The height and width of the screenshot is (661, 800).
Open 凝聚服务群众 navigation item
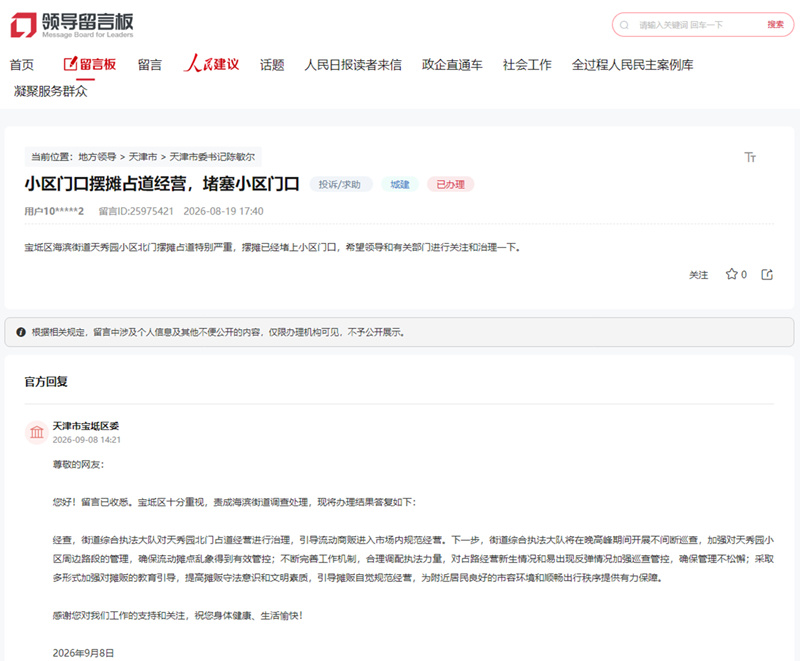pyautogui.click(x=51, y=91)
